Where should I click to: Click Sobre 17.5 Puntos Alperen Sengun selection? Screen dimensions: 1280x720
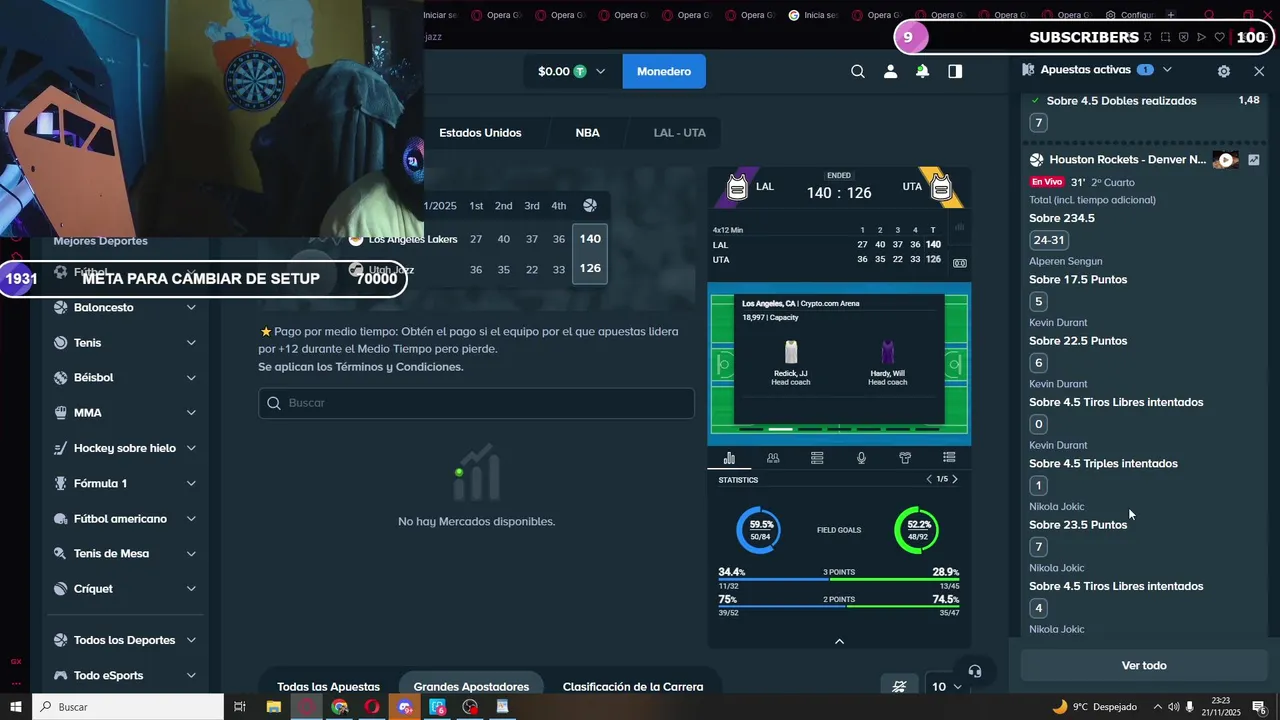[x=1078, y=279]
